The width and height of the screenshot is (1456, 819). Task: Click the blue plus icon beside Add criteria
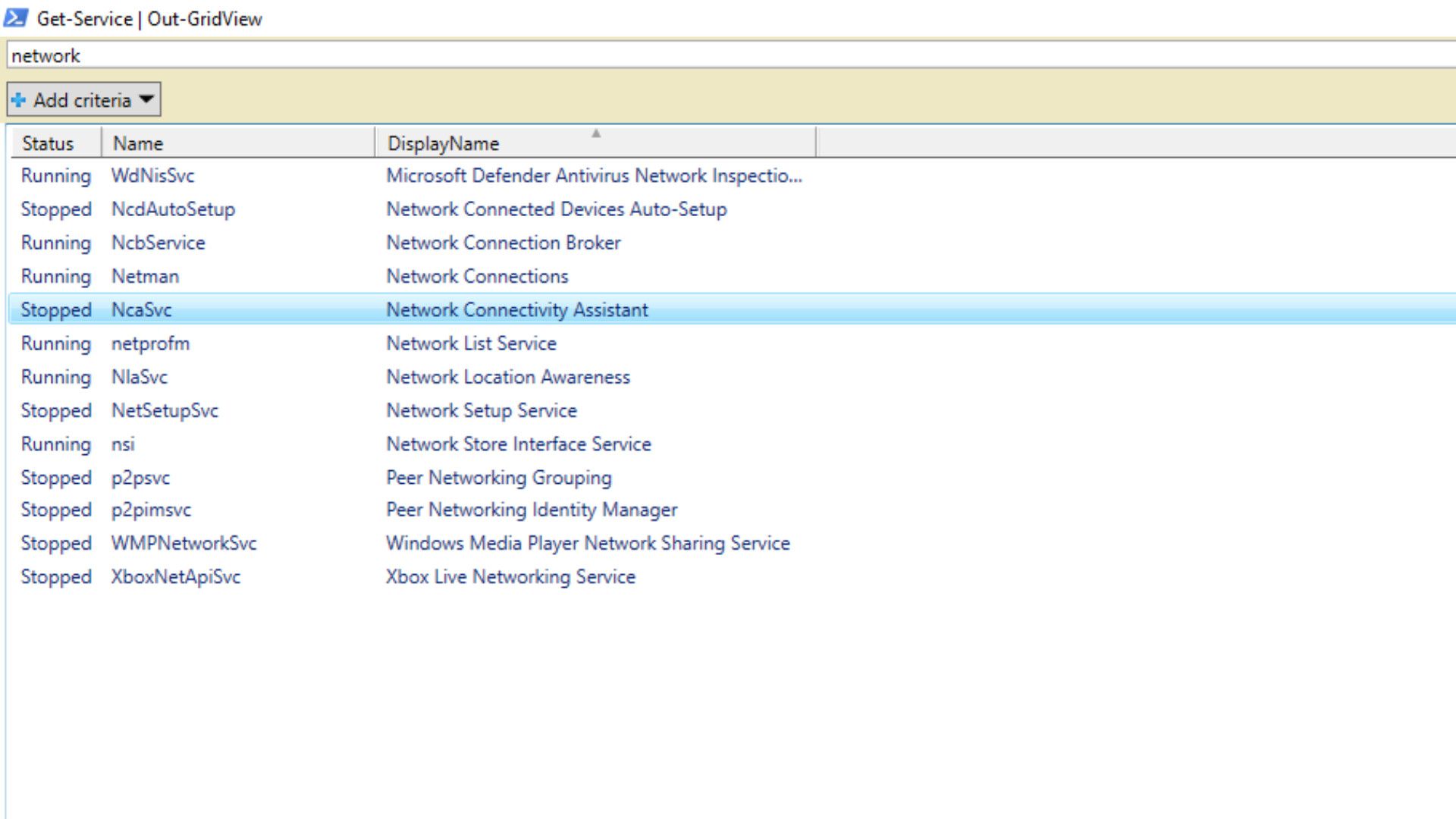pyautogui.click(x=19, y=100)
